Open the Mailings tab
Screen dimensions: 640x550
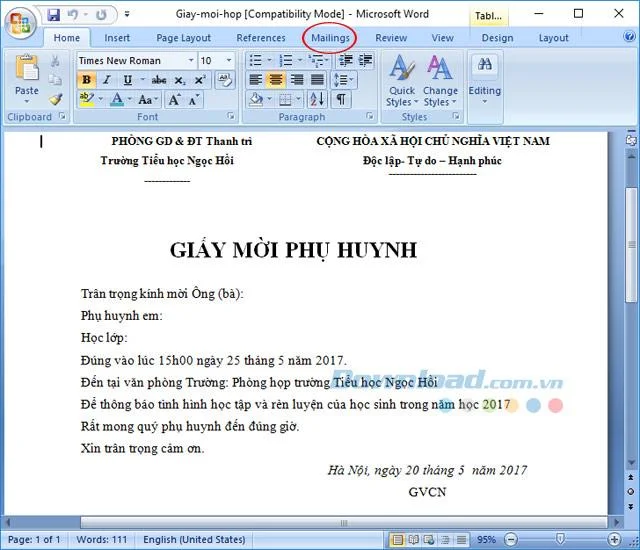click(x=330, y=38)
